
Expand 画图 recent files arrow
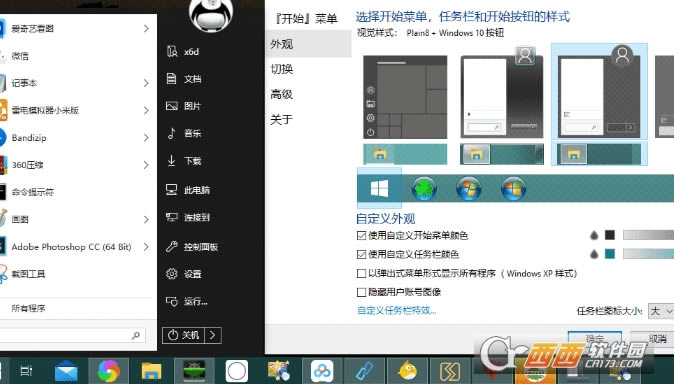(146, 219)
